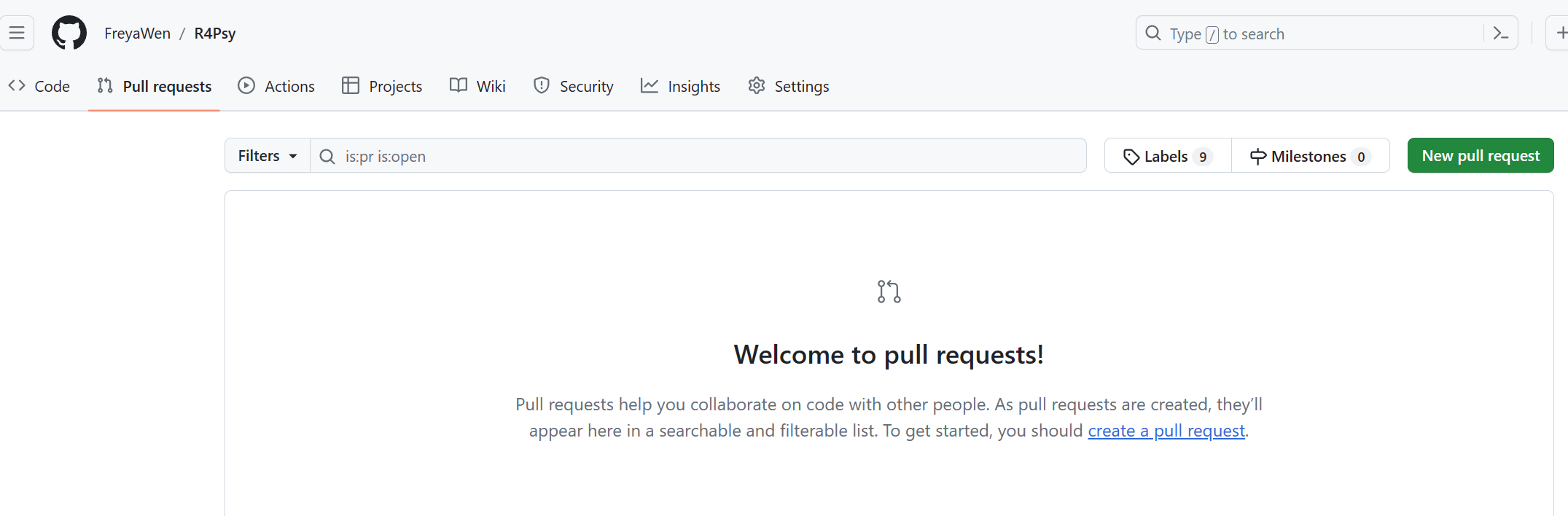Select the Security tab
The width and height of the screenshot is (1568, 516).
coord(574,86)
